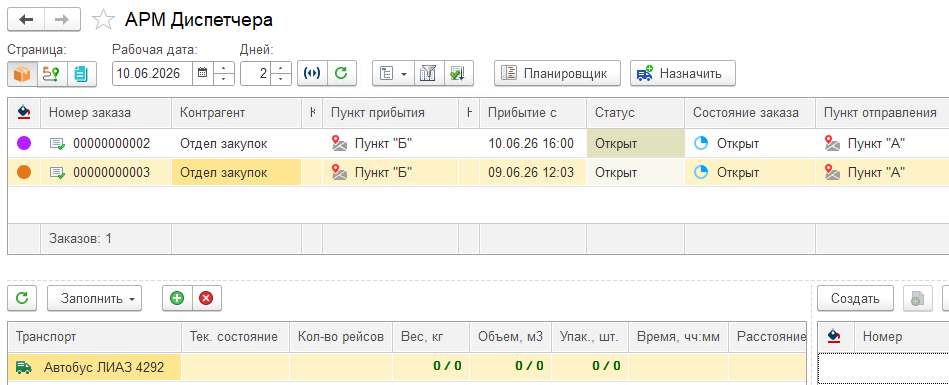Click arrival time 09.06.26 12:03
Image resolution: width=949 pixels, height=385 pixels.
[531, 173]
